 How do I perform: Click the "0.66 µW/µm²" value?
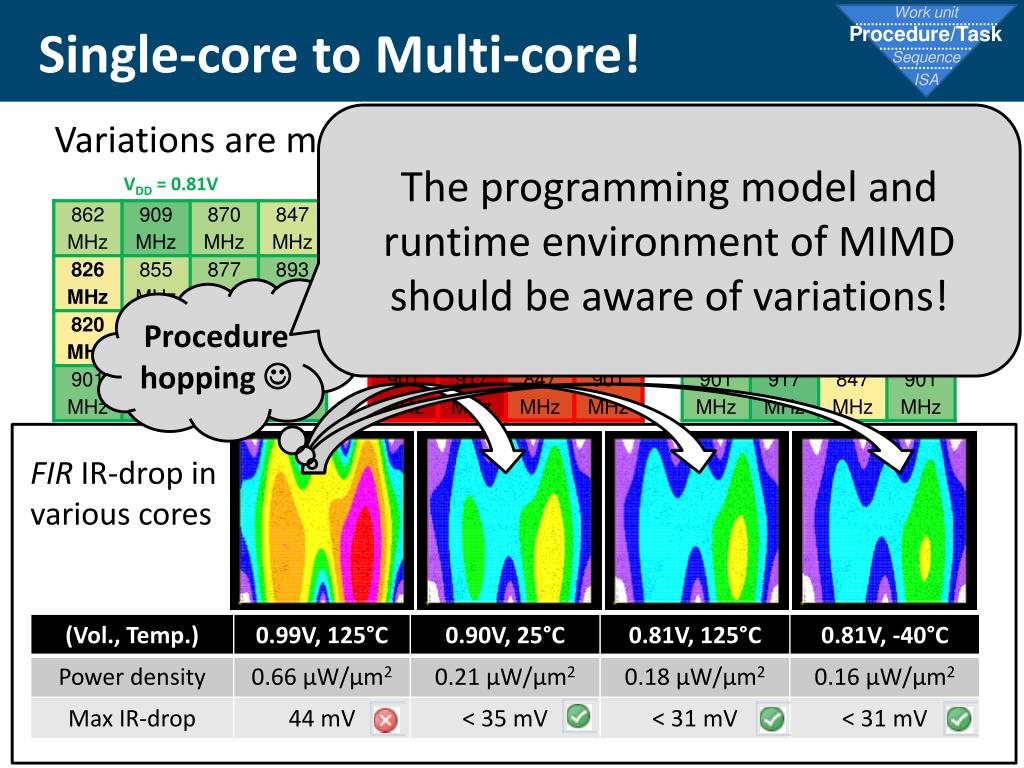coord(322,677)
